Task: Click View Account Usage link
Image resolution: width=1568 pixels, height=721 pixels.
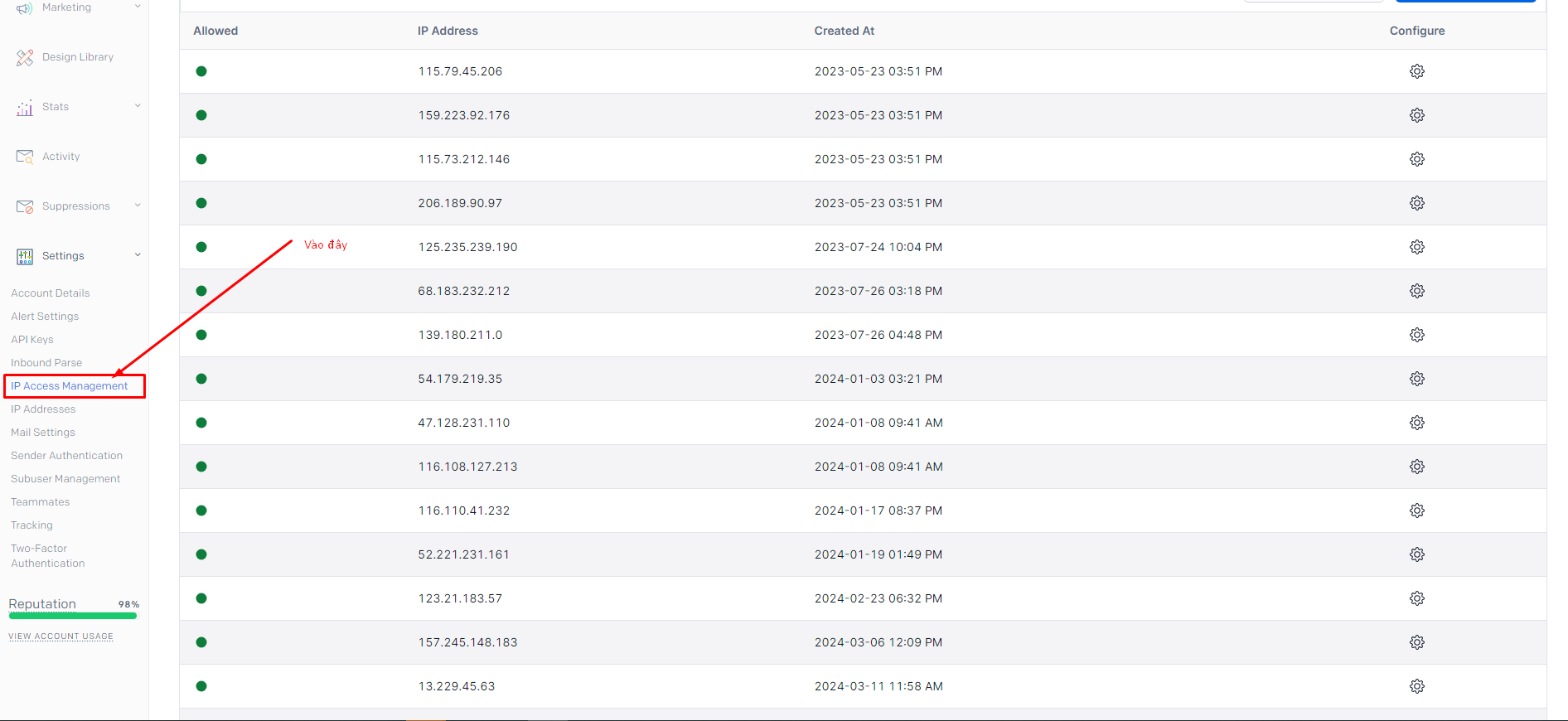Action: pyautogui.click(x=60, y=636)
